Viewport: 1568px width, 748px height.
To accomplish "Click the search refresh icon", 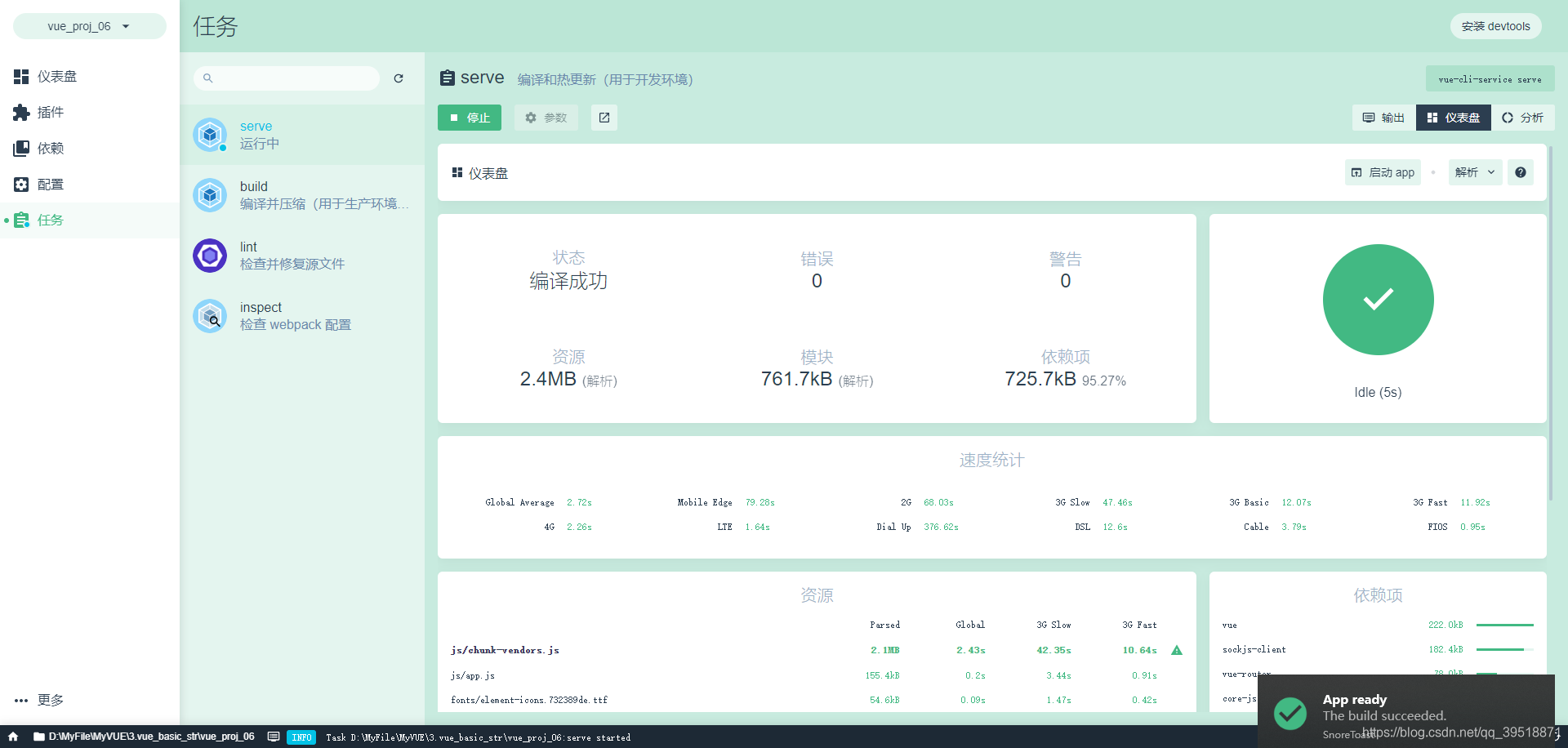I will pos(399,78).
